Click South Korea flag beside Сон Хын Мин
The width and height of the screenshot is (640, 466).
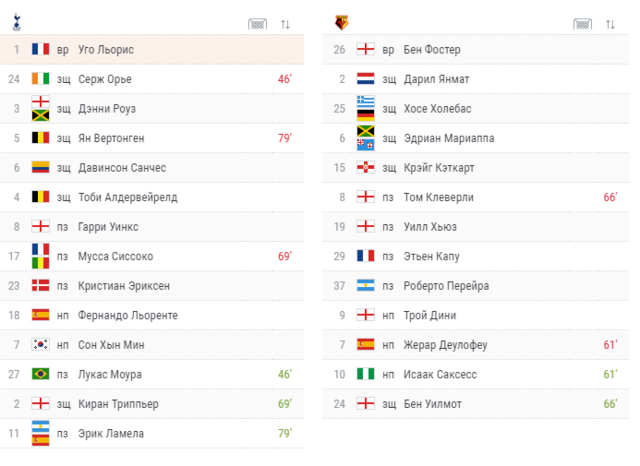(40, 345)
